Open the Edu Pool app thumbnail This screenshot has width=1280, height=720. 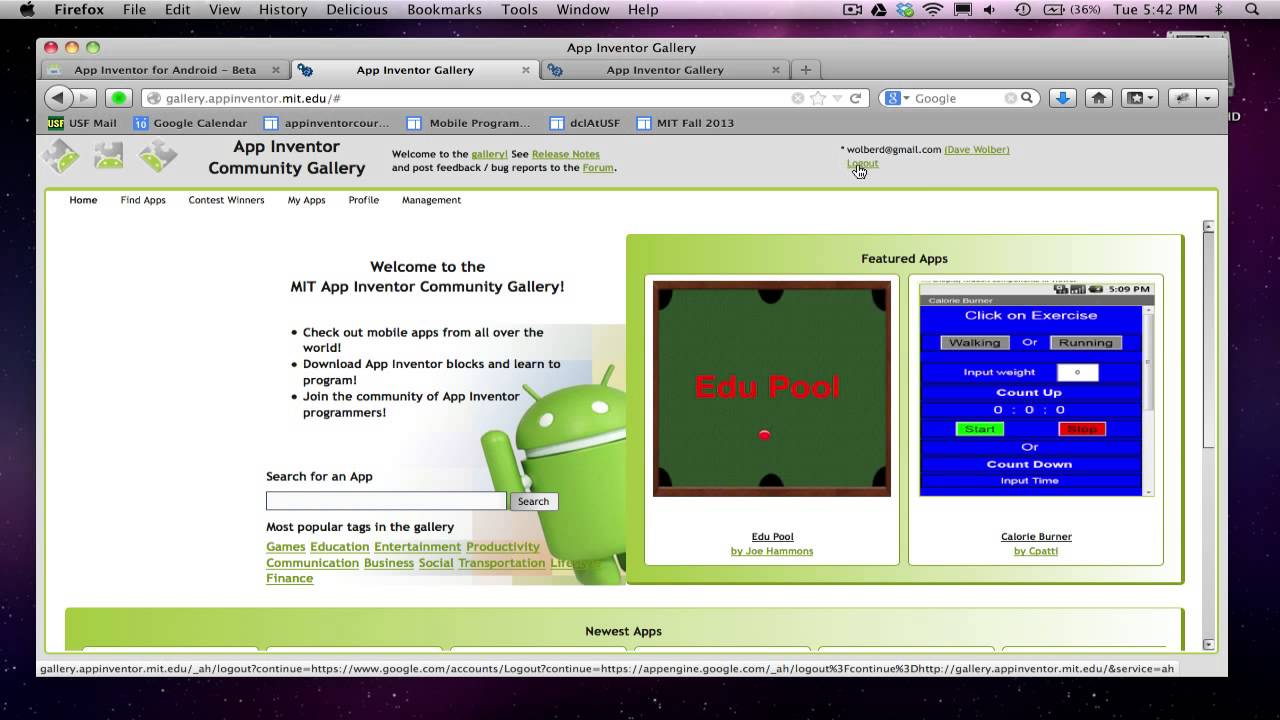[771, 388]
